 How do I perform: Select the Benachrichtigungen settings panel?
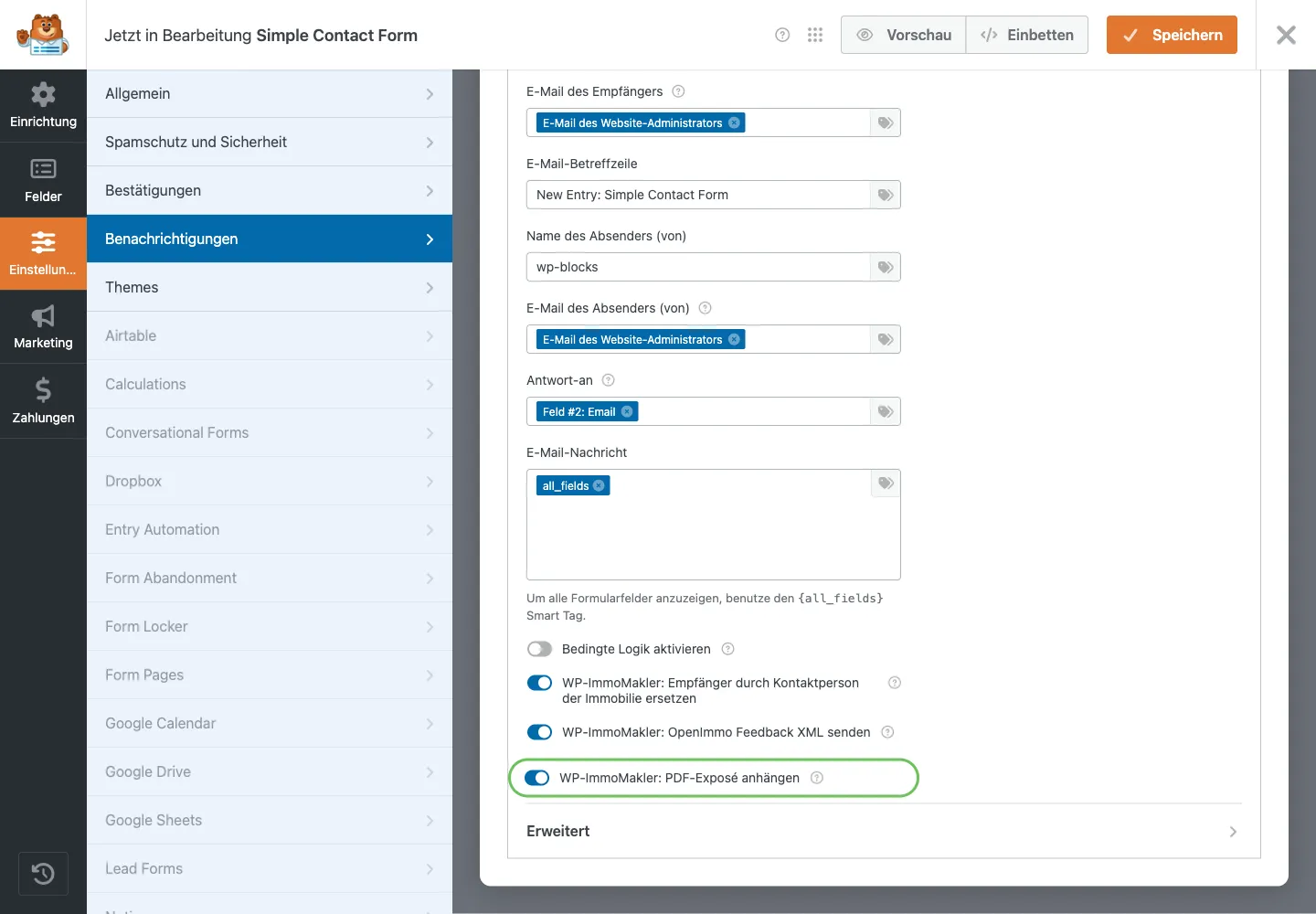tap(270, 239)
